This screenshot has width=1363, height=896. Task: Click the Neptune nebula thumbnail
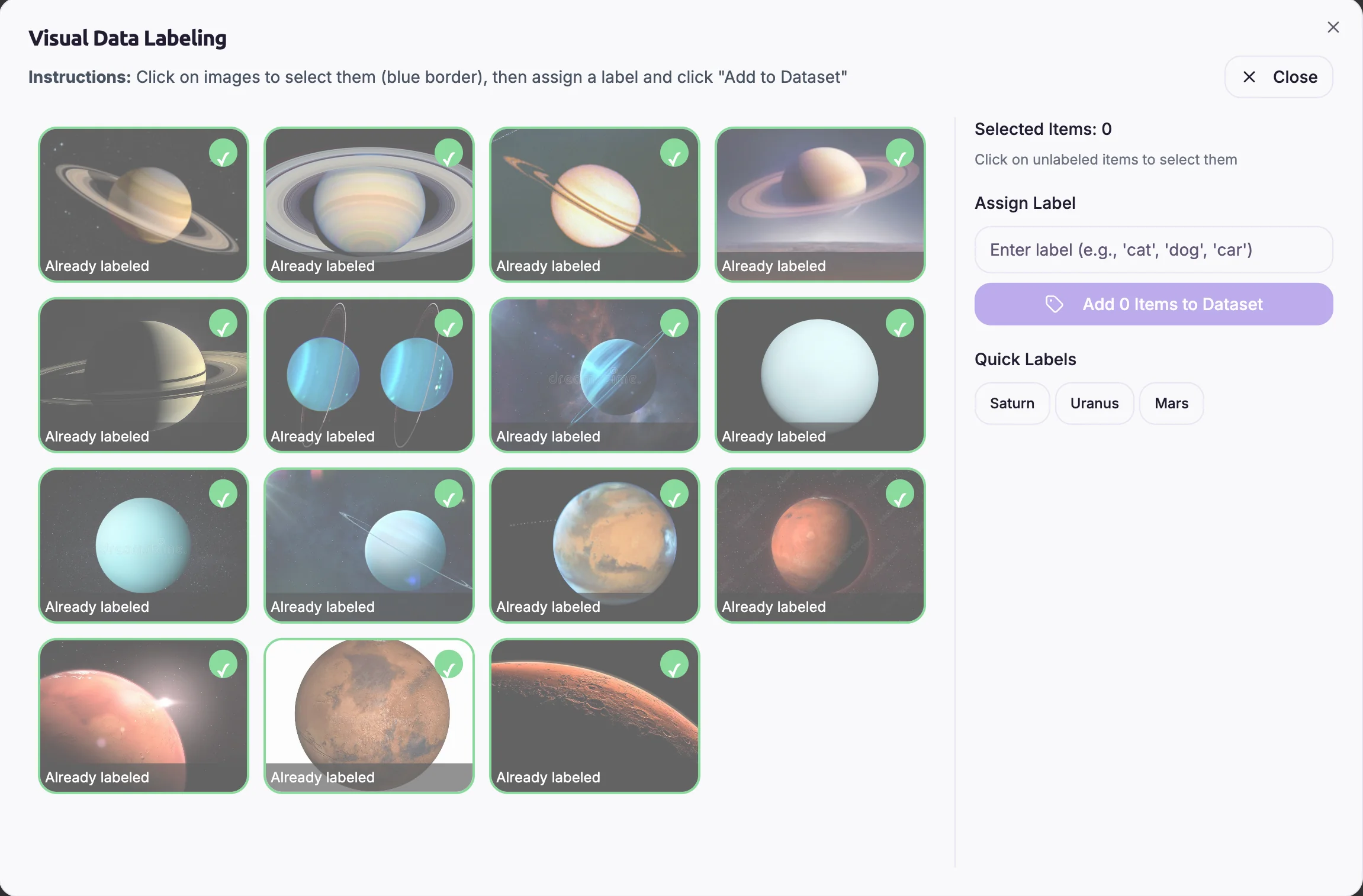click(594, 375)
